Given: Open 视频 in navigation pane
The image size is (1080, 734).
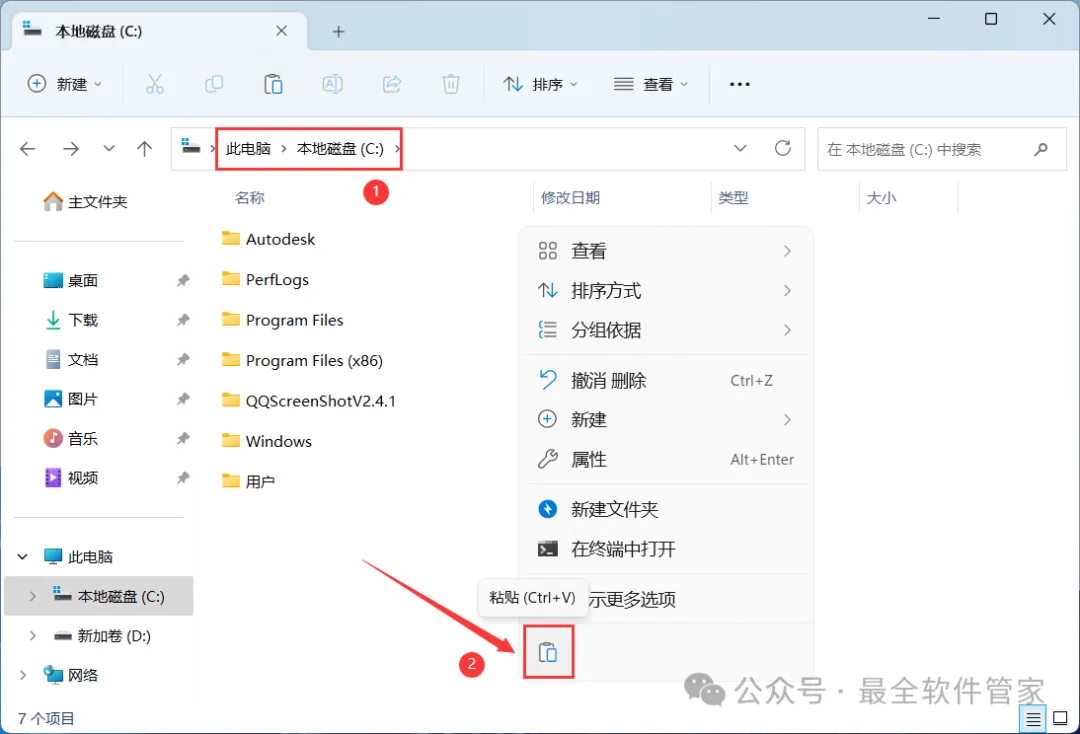Looking at the screenshot, I should coord(71,478).
